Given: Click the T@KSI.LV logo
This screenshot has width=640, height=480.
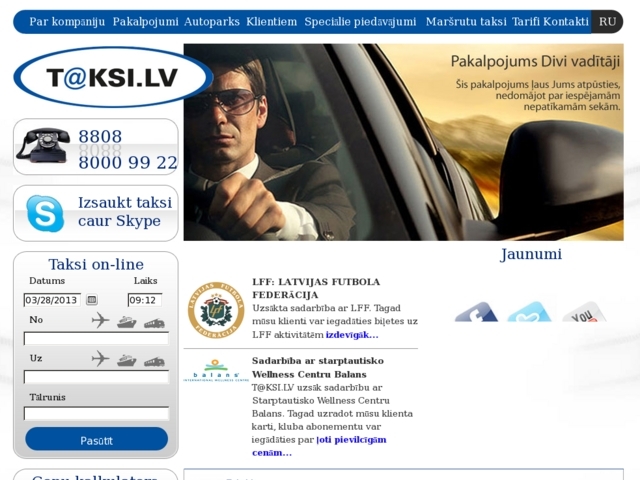Looking at the screenshot, I should click(x=113, y=77).
